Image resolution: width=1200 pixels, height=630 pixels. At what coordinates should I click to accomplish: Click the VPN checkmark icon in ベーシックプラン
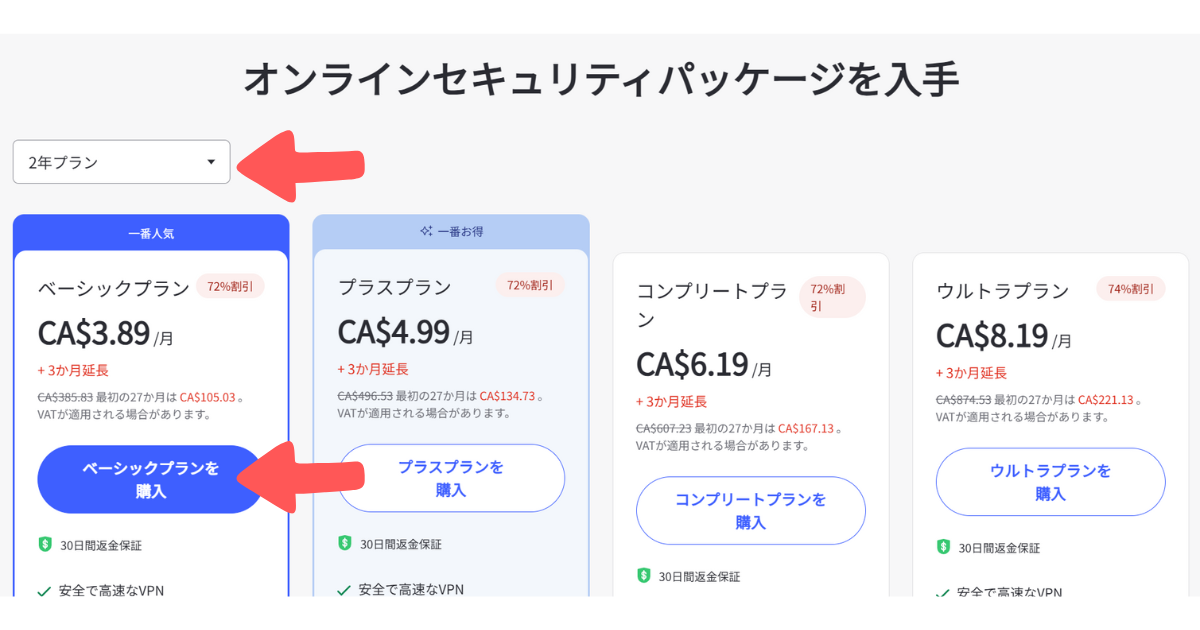44,591
